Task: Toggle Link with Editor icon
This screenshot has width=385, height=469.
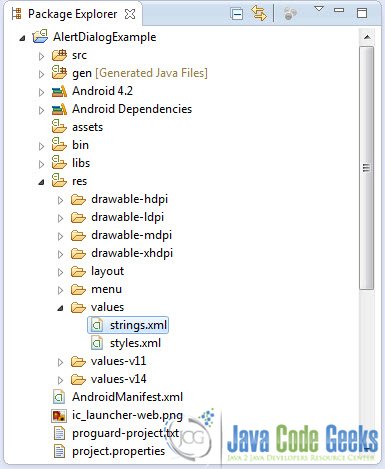Action: [259, 14]
